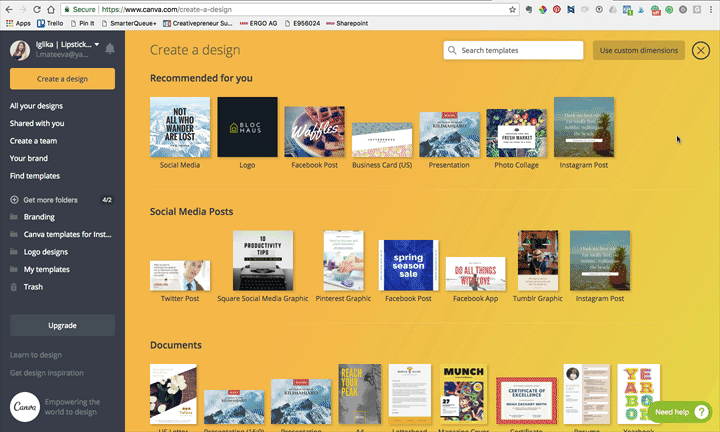Select the MUNCH Magazine Cover thumbnail
Screen dimensions: 720x432
[463, 394]
